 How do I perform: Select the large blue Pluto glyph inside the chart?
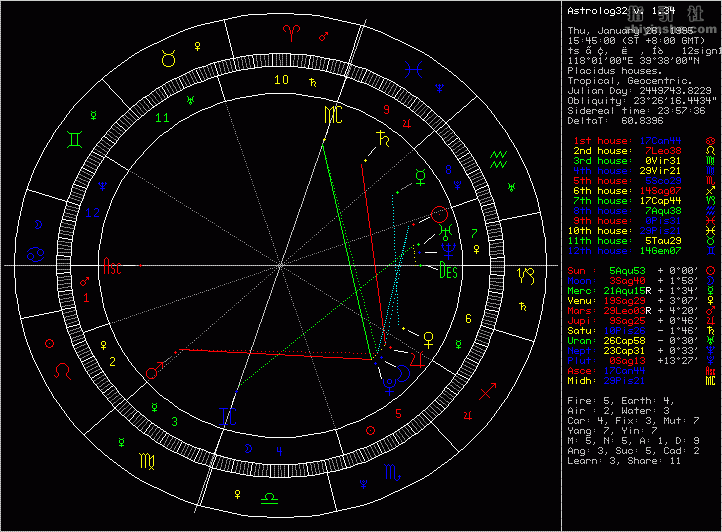coord(390,387)
